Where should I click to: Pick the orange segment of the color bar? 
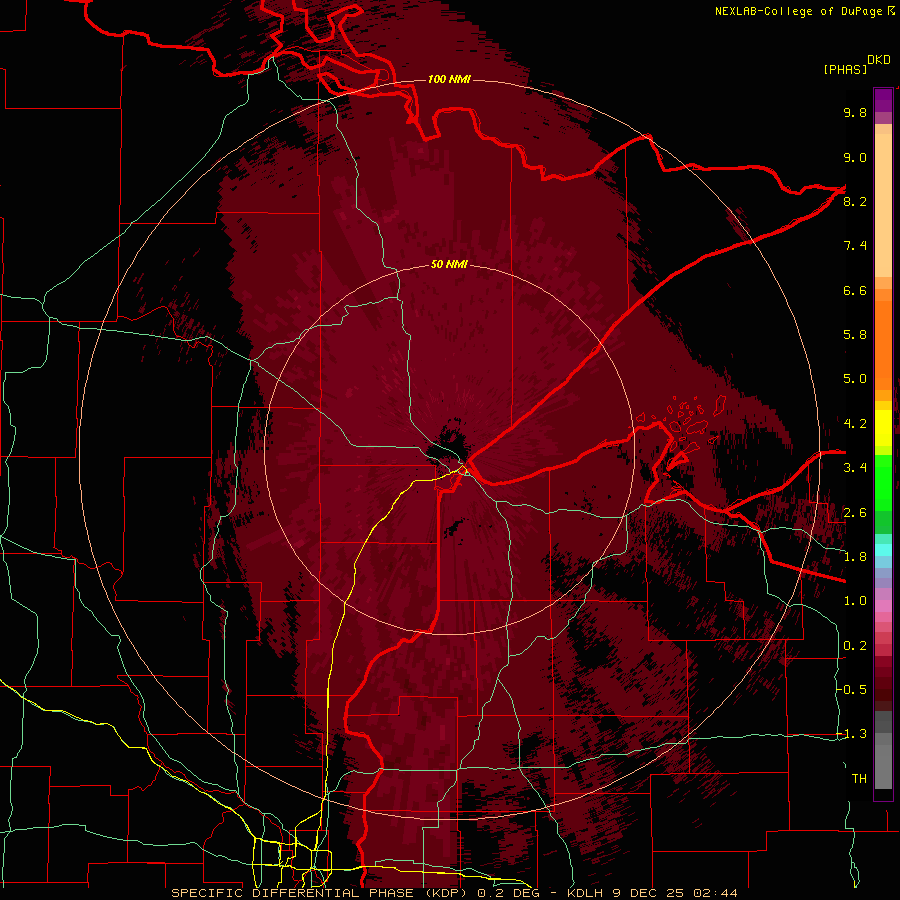[883, 344]
